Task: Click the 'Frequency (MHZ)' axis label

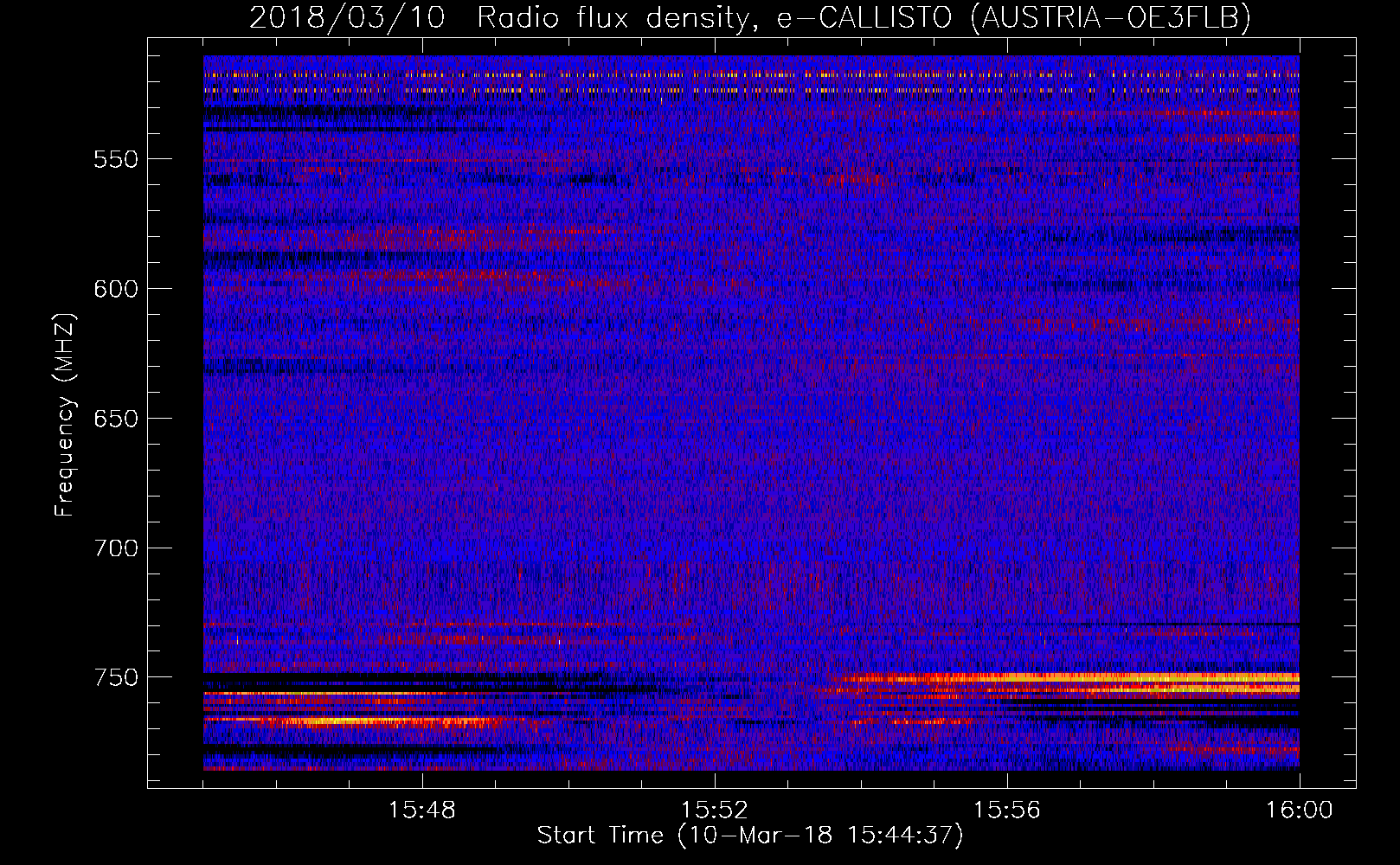Action: pyautogui.click(x=65, y=414)
